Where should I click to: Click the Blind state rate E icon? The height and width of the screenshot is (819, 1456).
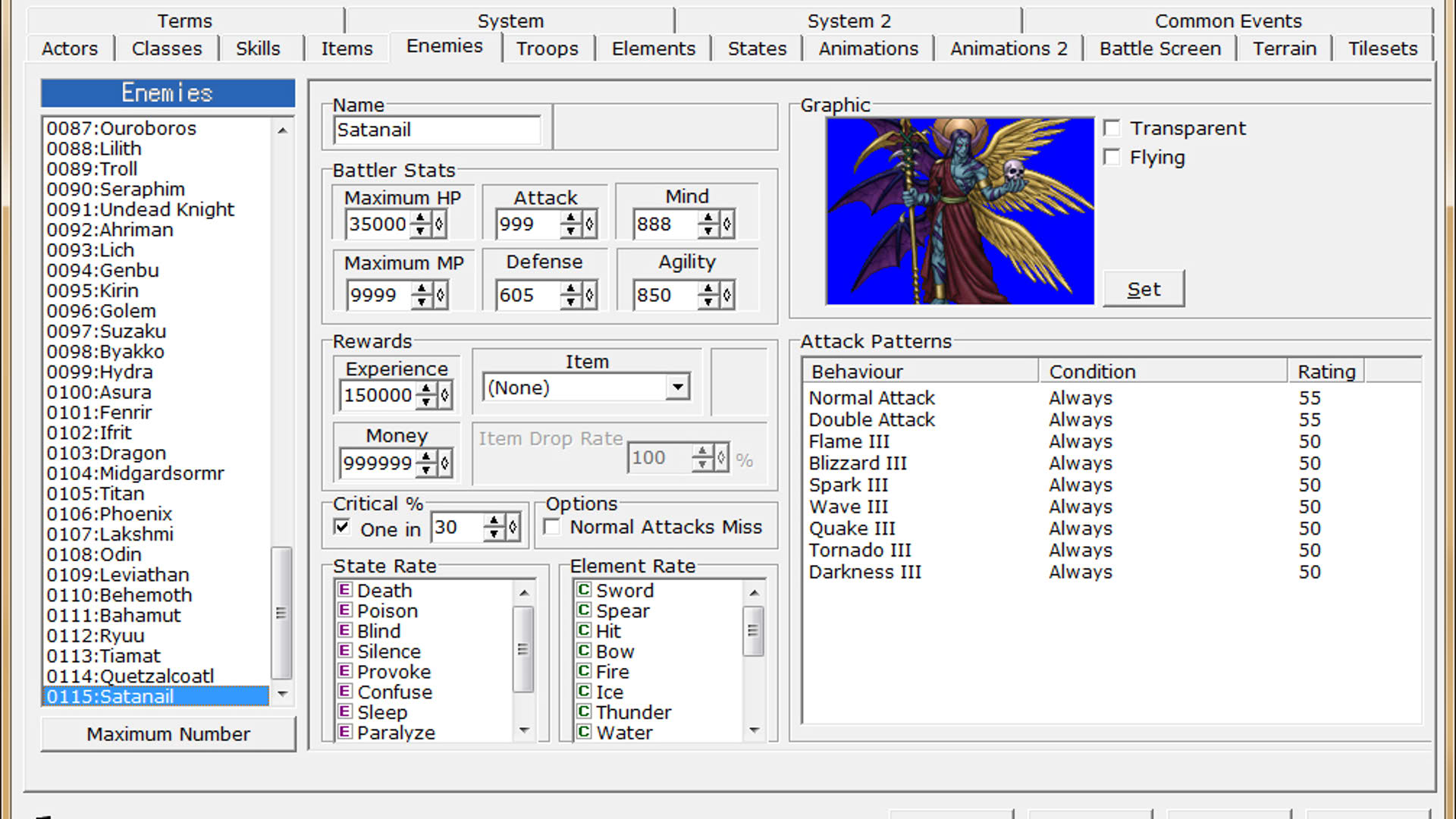coord(344,631)
